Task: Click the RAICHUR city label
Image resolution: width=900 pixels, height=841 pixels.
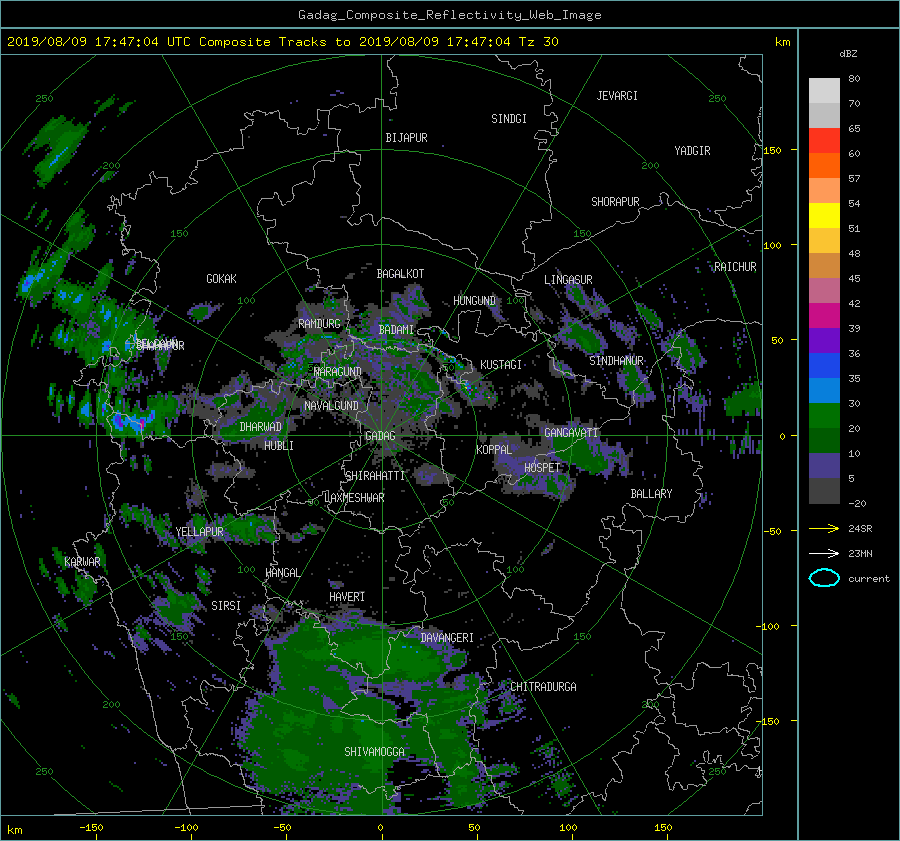Action: click(x=735, y=267)
